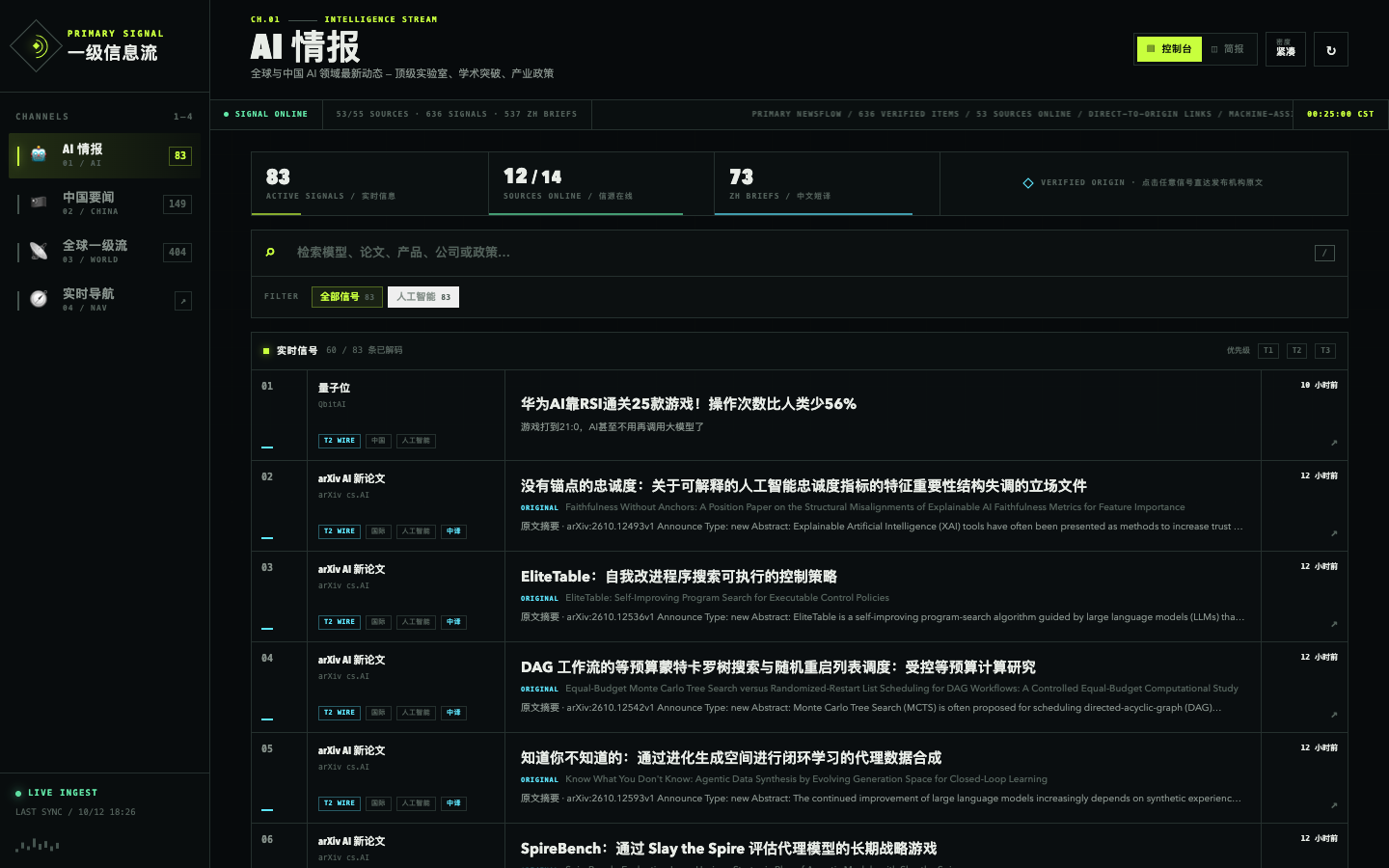The width and height of the screenshot is (1389, 868).
Task: Open headline EliteTable：自我改进程序搜索
Action: click(x=679, y=577)
